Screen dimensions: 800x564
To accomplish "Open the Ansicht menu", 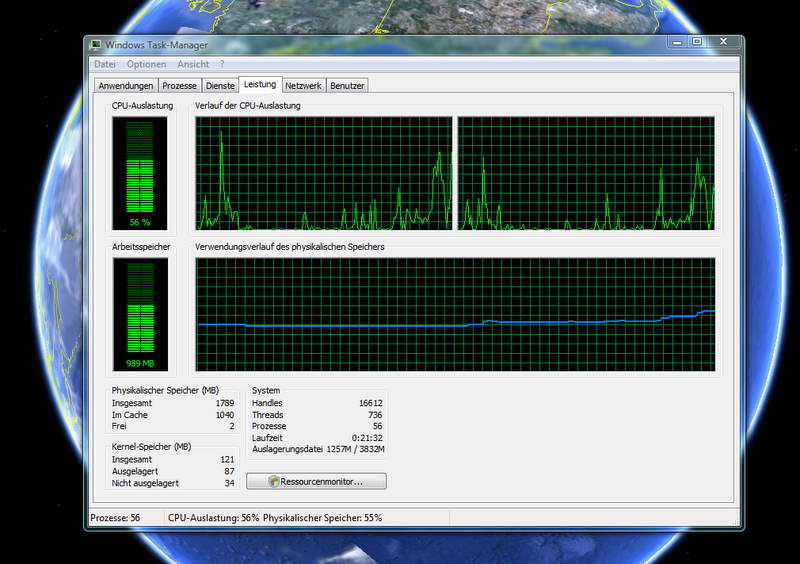I will 193,64.
